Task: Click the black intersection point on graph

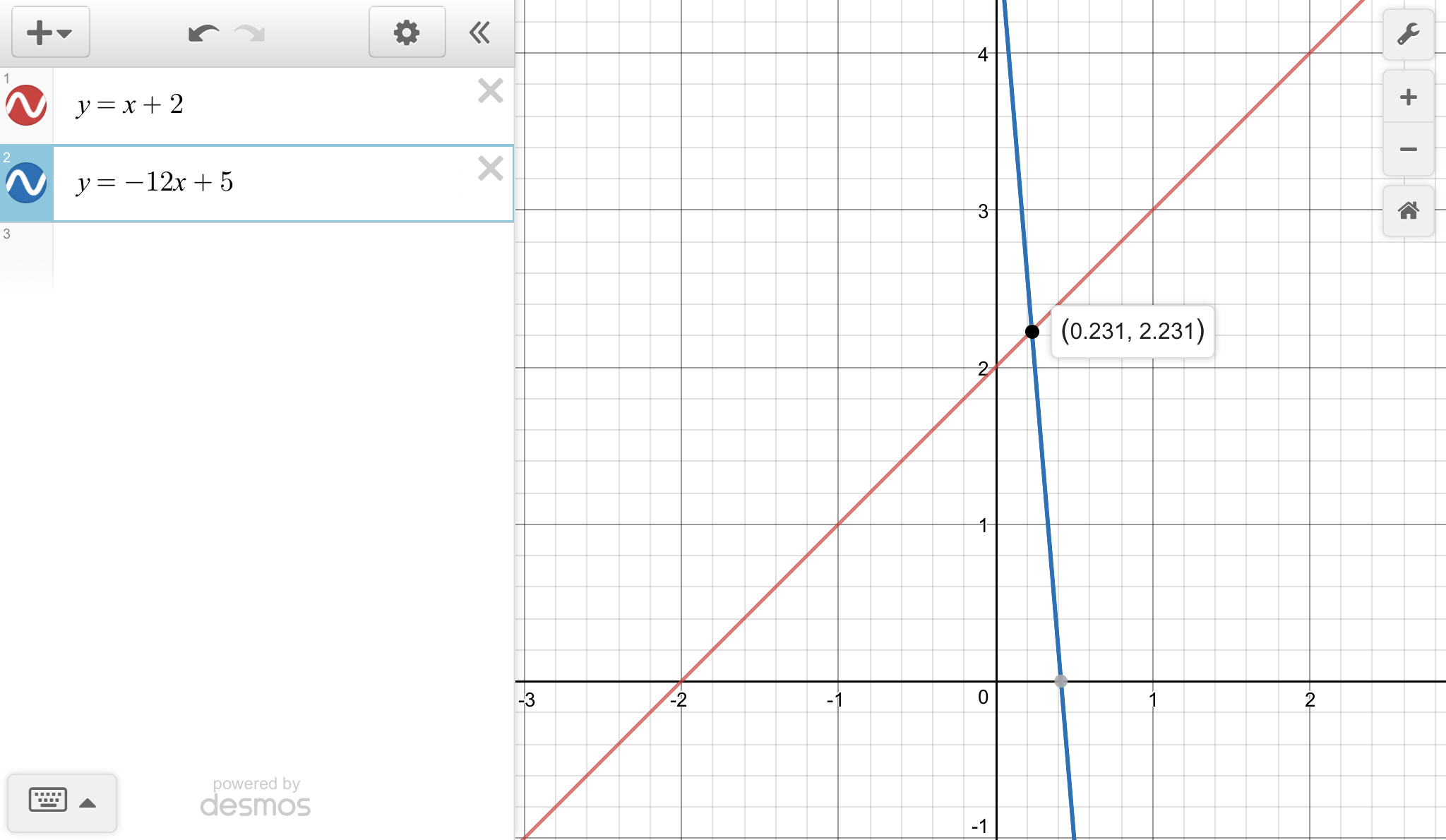Action: tap(1032, 331)
